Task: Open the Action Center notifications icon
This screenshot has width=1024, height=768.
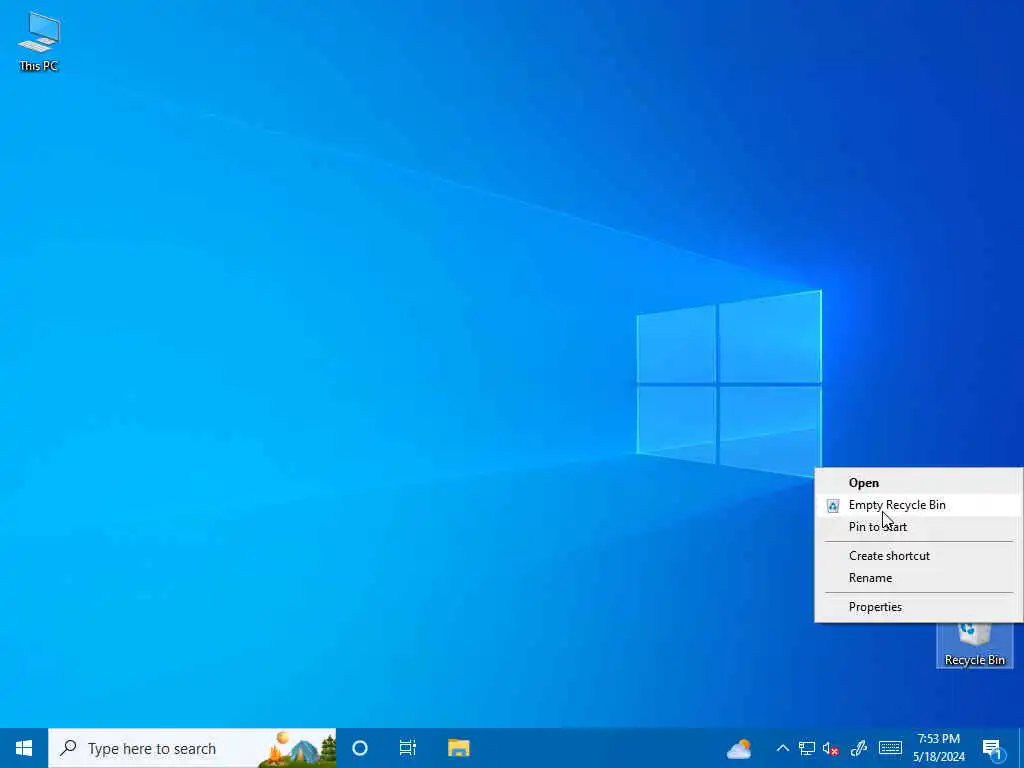Action: (992, 749)
